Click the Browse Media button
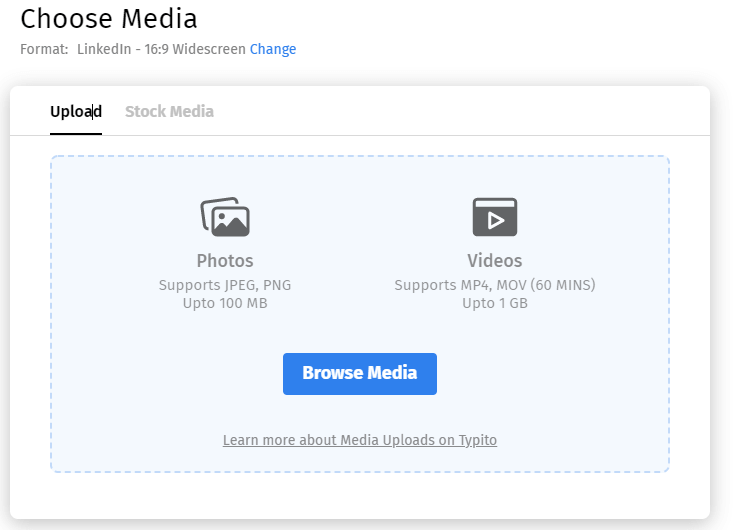The height and width of the screenshot is (530, 739). (360, 374)
